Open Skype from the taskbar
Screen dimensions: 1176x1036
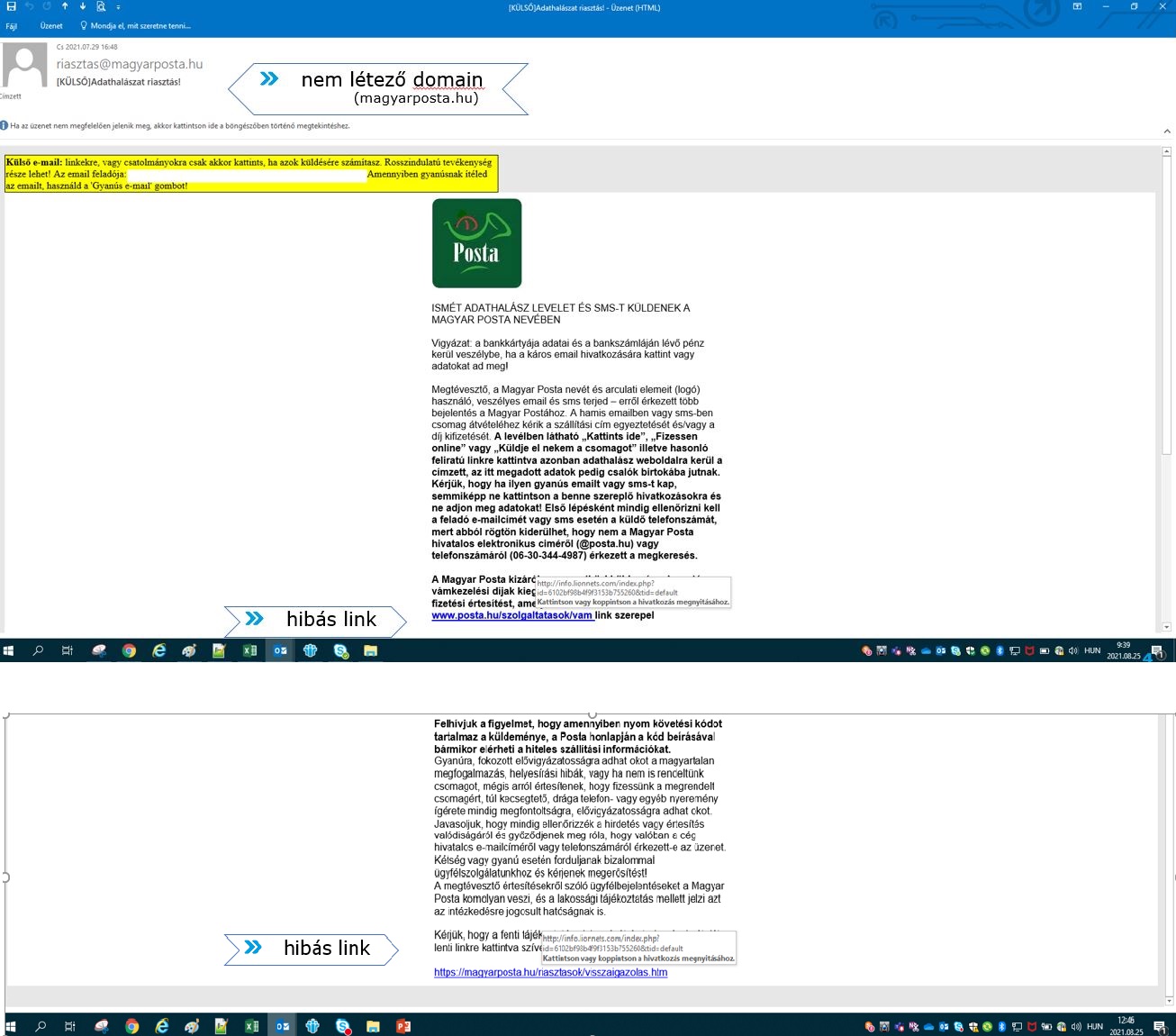click(340, 650)
